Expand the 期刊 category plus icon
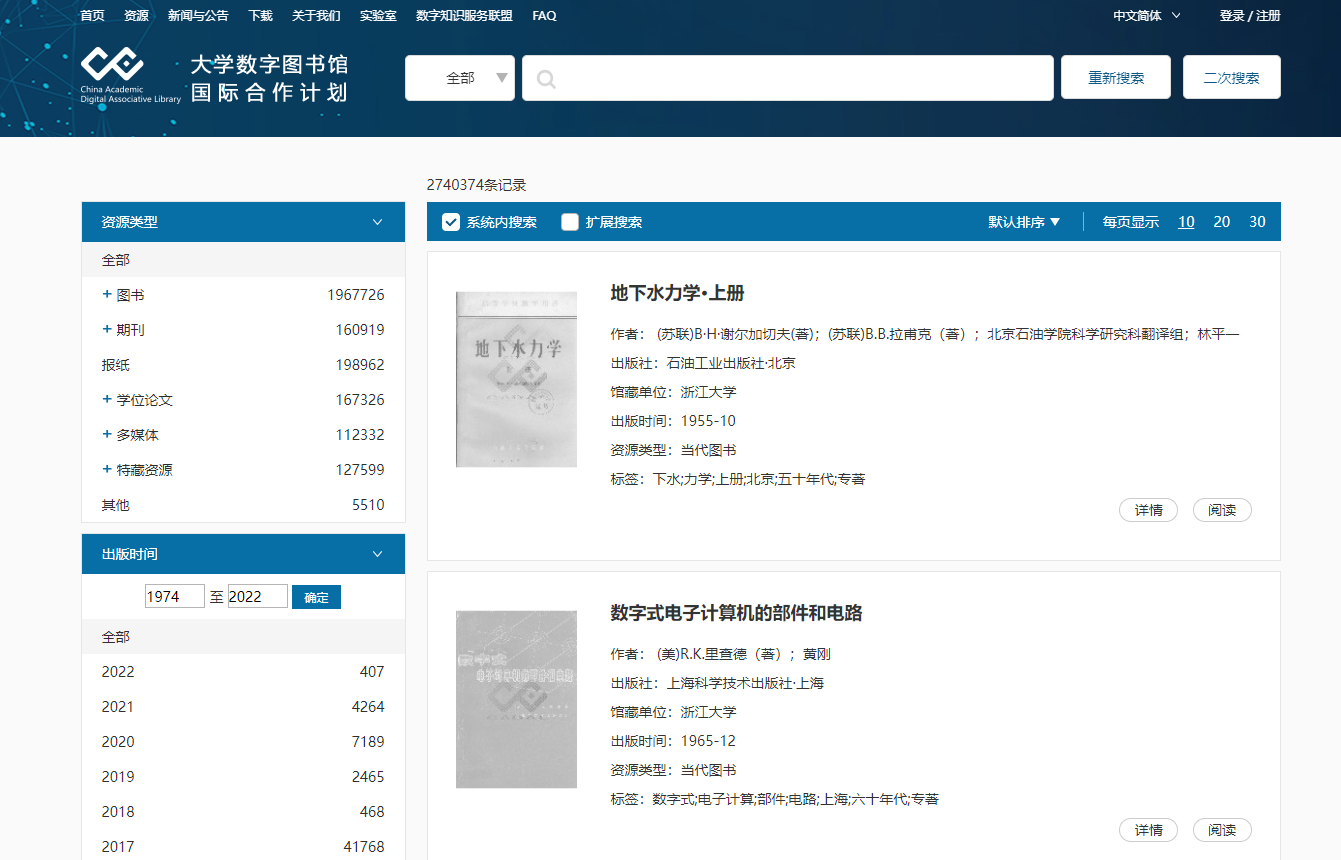Screen dimensions: 1341x860 click(x=107, y=330)
